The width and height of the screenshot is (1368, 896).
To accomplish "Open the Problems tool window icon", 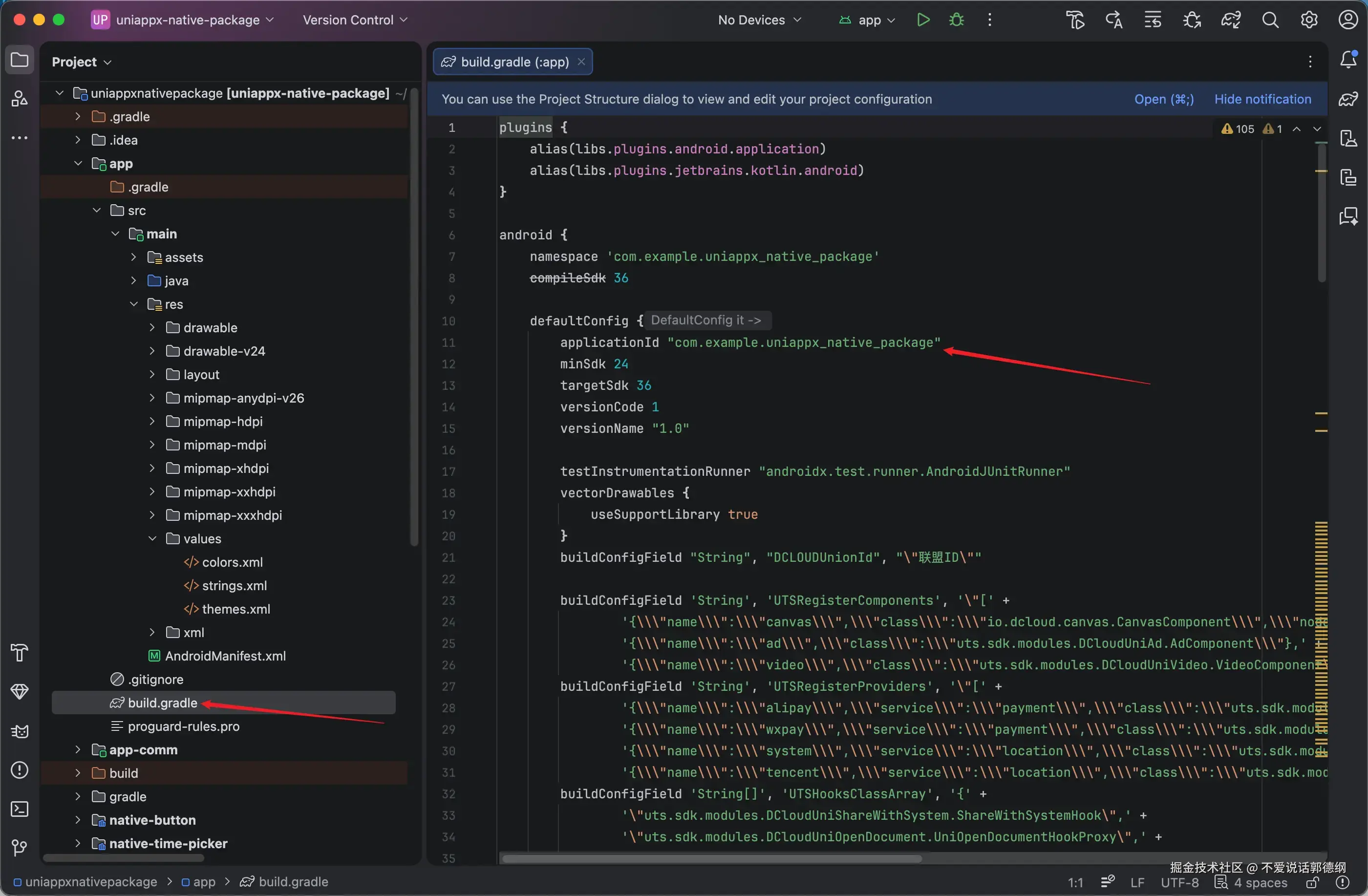I will (x=20, y=770).
